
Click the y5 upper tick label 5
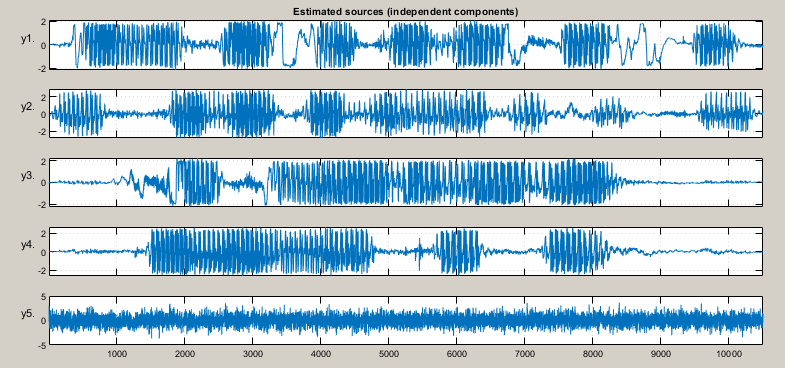pyautogui.click(x=43, y=297)
